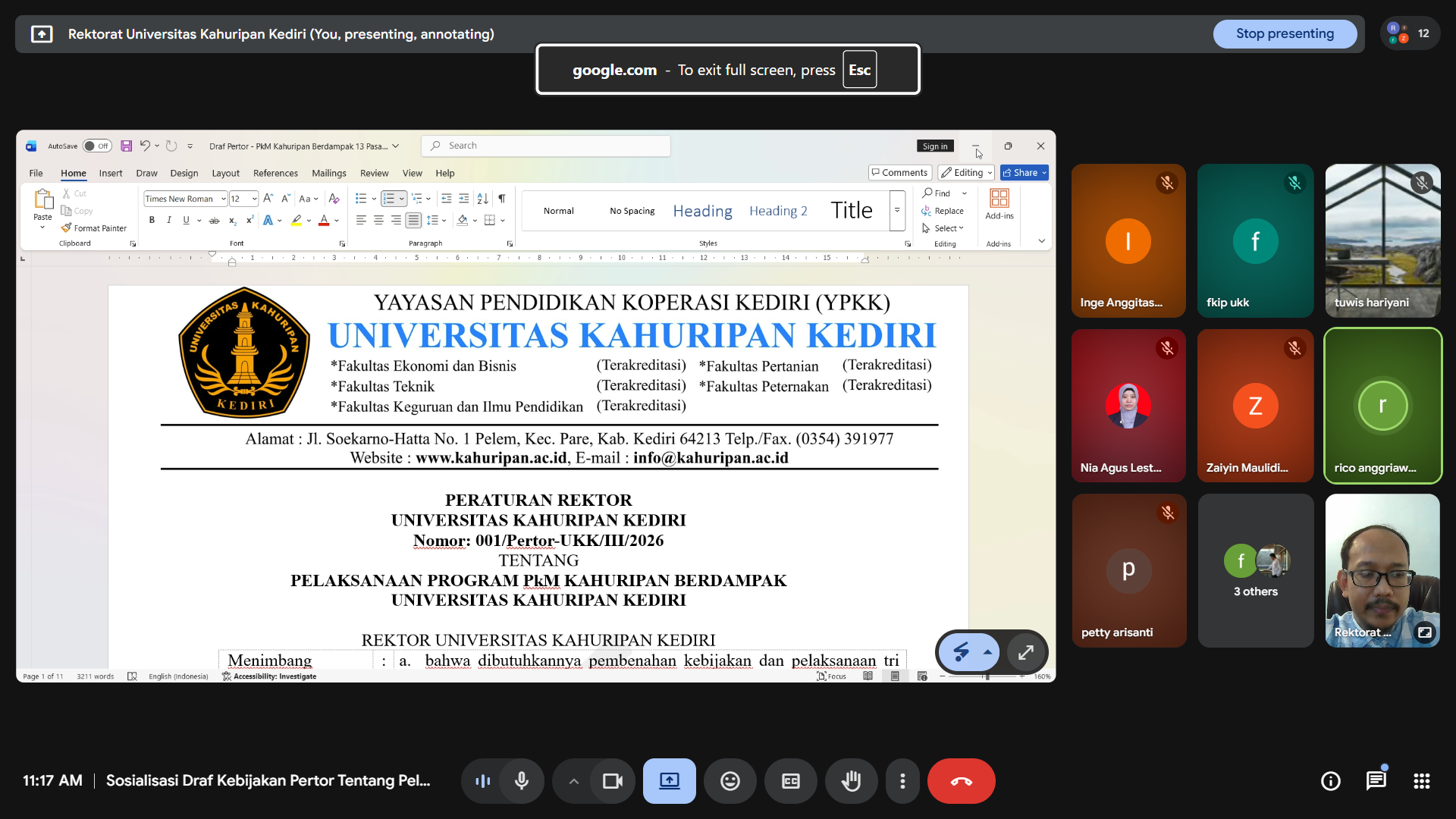Open the Insert ribbon tab
The width and height of the screenshot is (1456, 819).
111,174
